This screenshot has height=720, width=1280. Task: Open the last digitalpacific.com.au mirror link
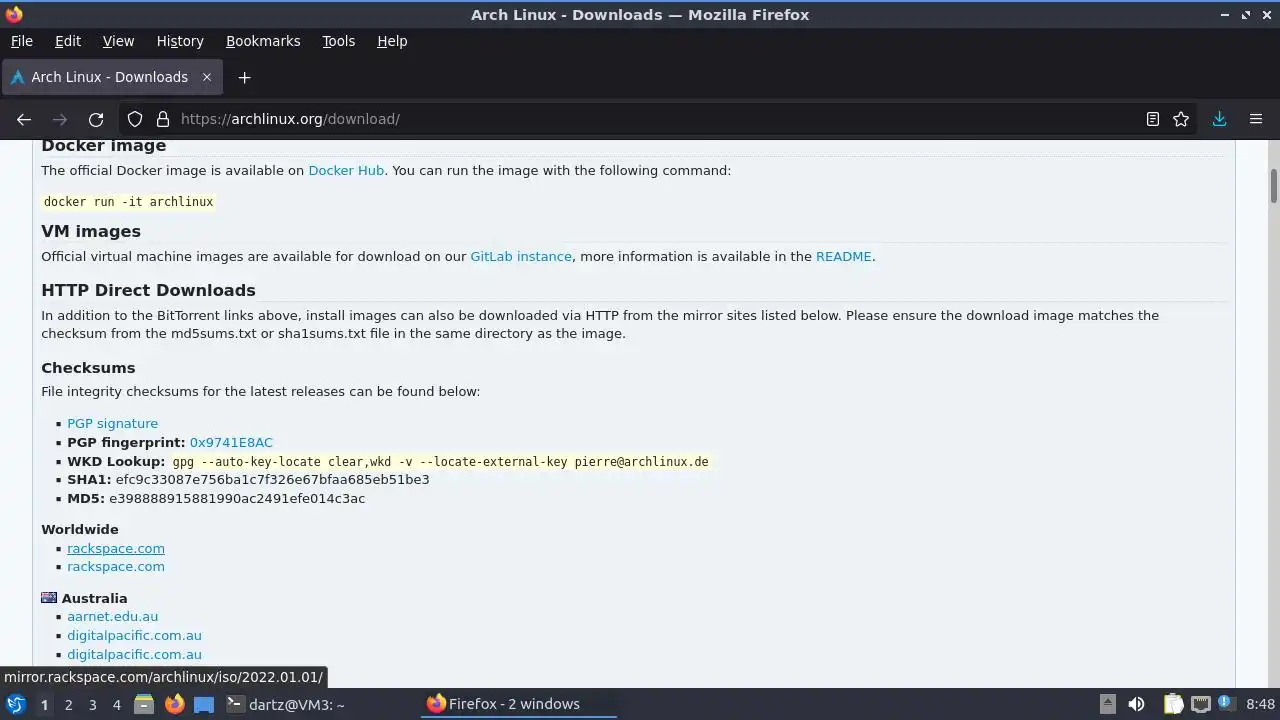click(134, 654)
